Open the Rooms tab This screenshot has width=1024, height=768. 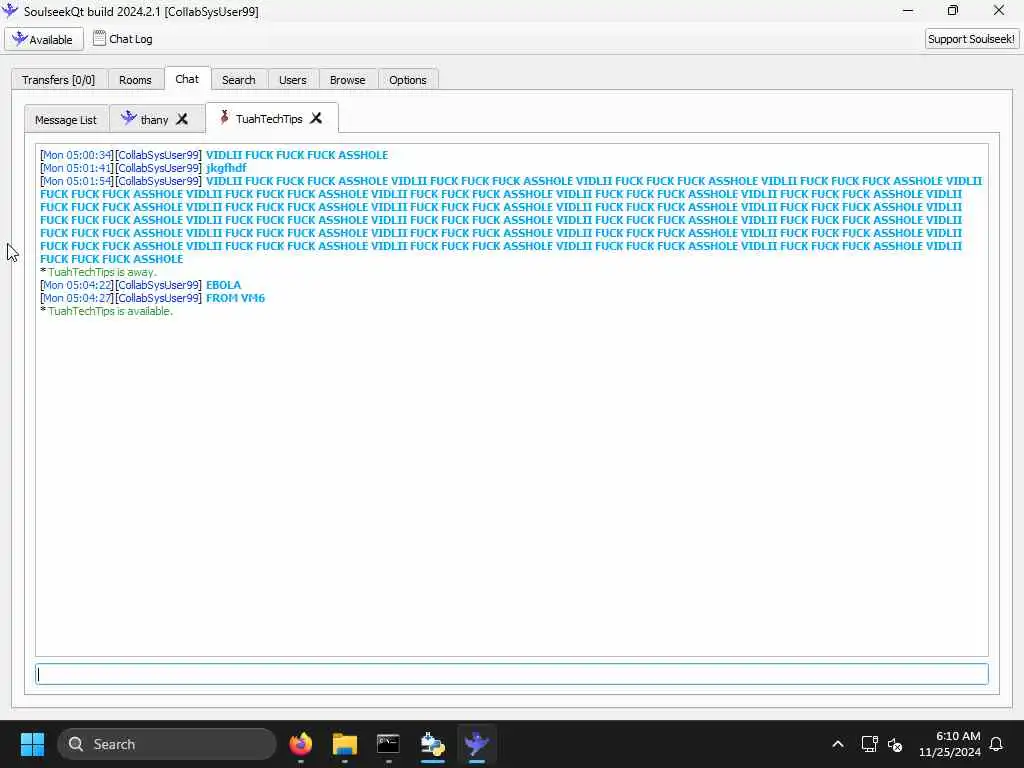pos(135,80)
